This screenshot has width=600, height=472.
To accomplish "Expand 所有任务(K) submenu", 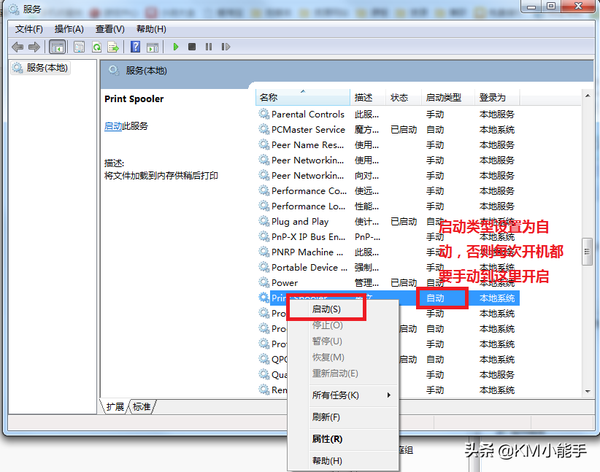I will pyautogui.click(x=341, y=395).
